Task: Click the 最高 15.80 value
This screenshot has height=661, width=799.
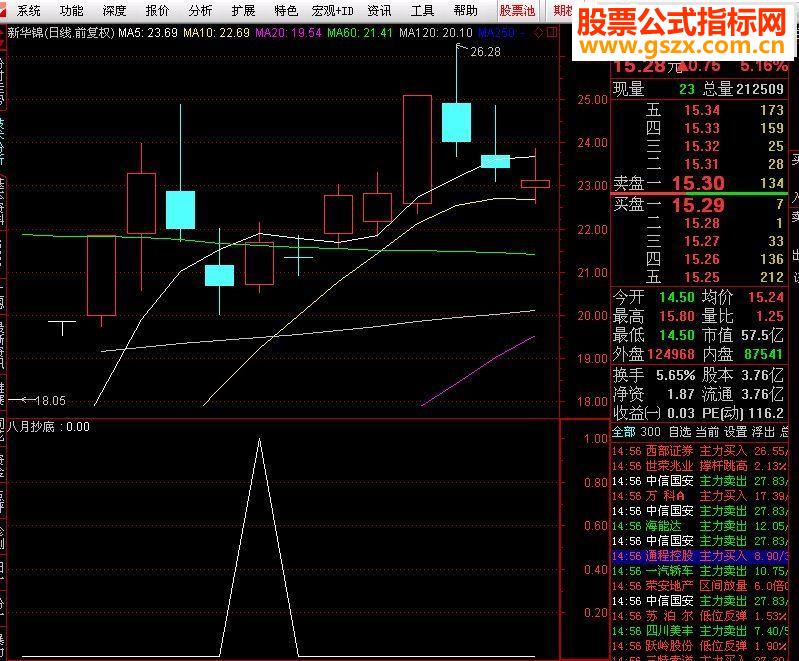Action: pyautogui.click(x=677, y=316)
